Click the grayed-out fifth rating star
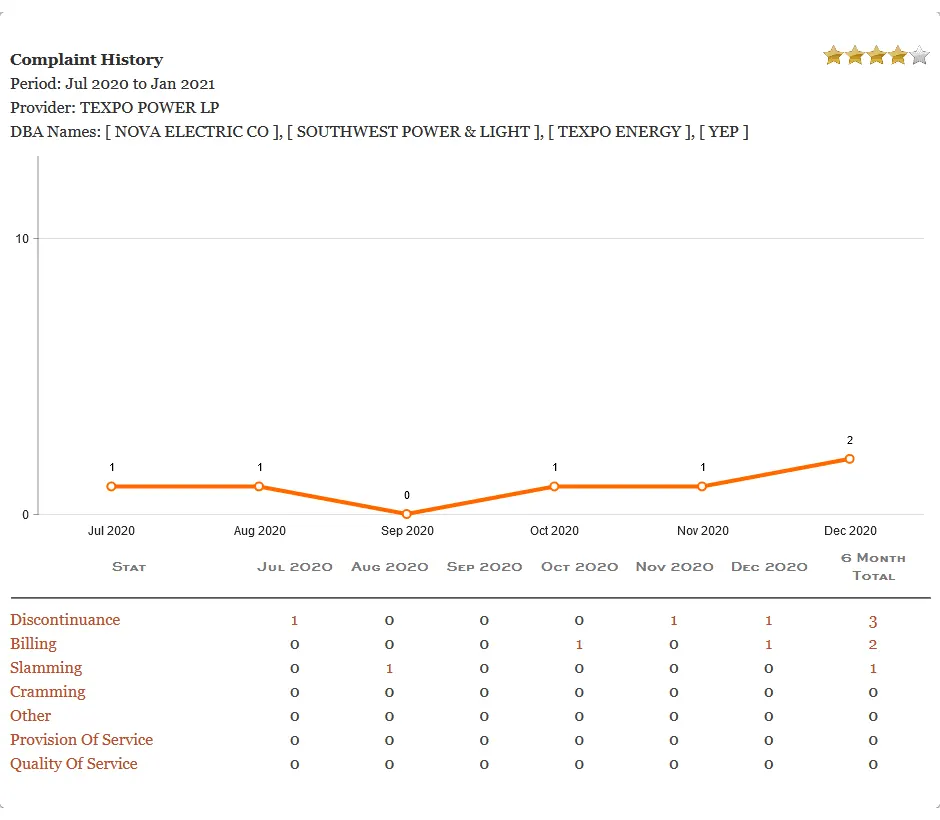Viewport: 940px width, 820px height. 917,56
